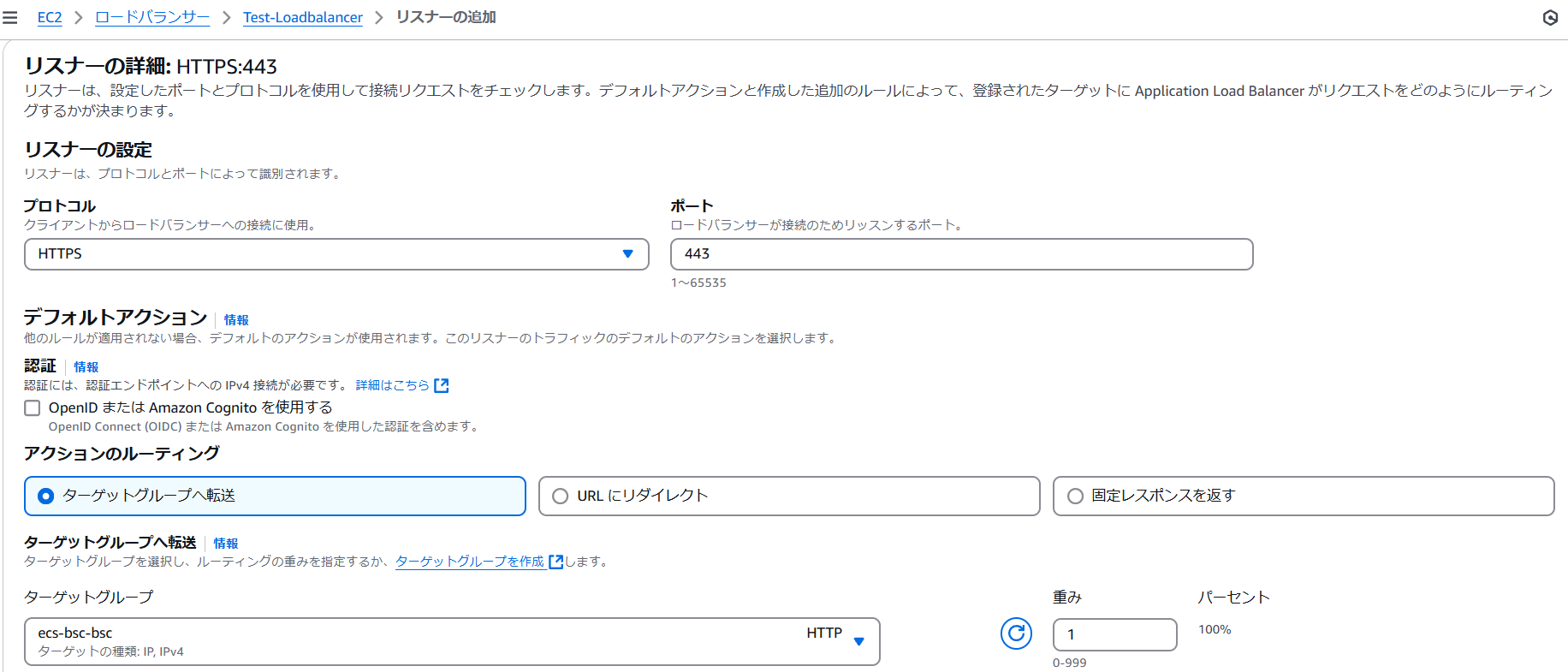Screen dimensions: 1568x672
Task: Click the パーセント column label
Action: 1233,597
